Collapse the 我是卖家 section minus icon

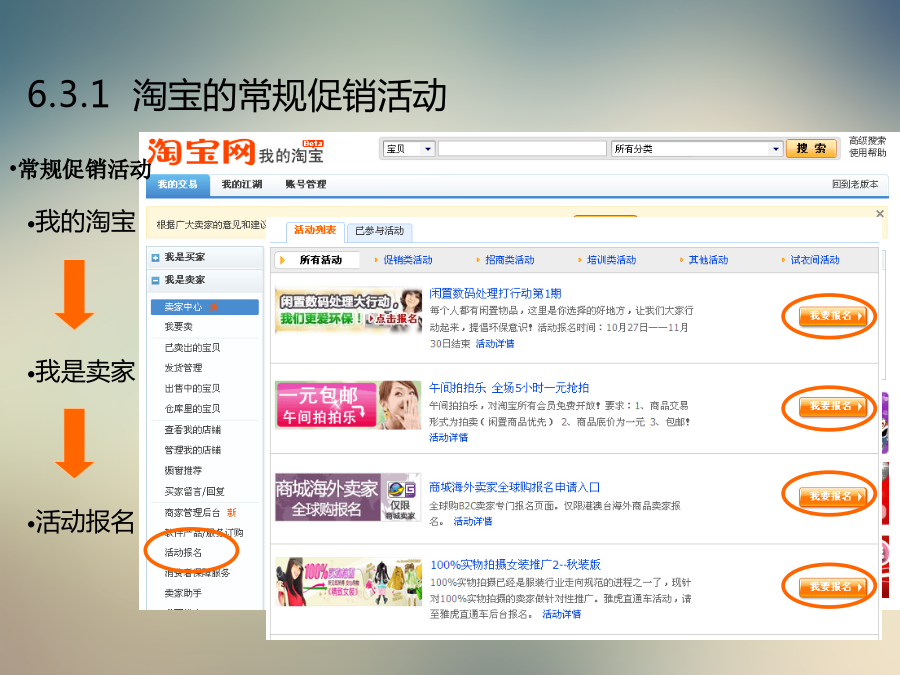(x=155, y=281)
